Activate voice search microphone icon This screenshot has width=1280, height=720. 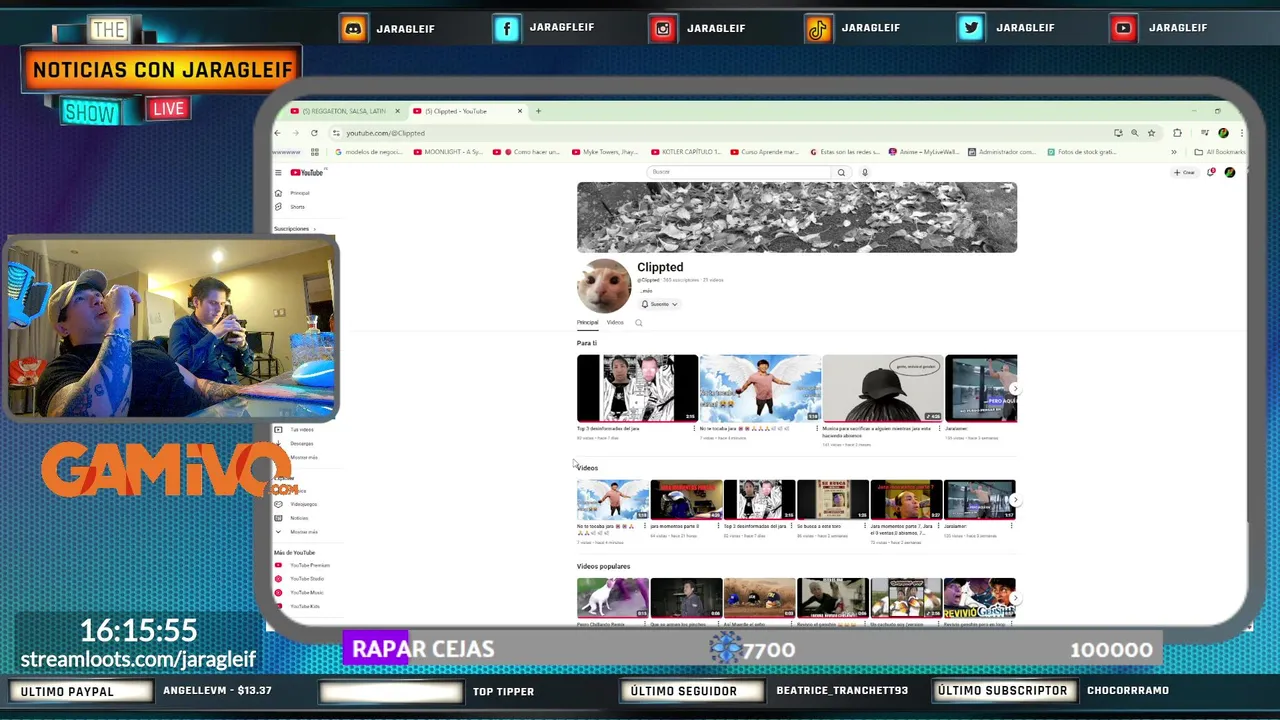[865, 172]
